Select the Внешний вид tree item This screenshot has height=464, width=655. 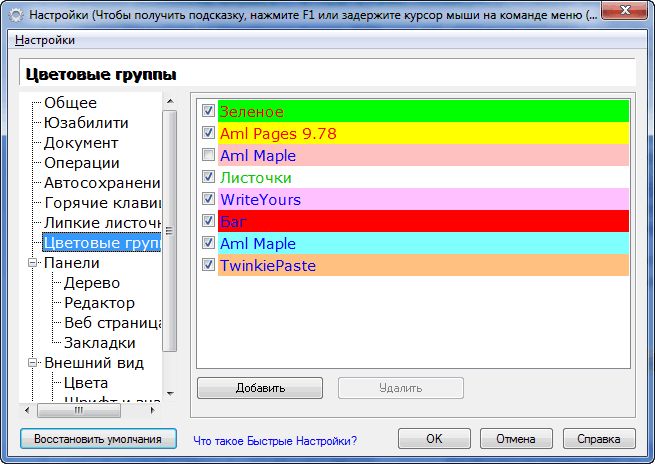(94, 363)
